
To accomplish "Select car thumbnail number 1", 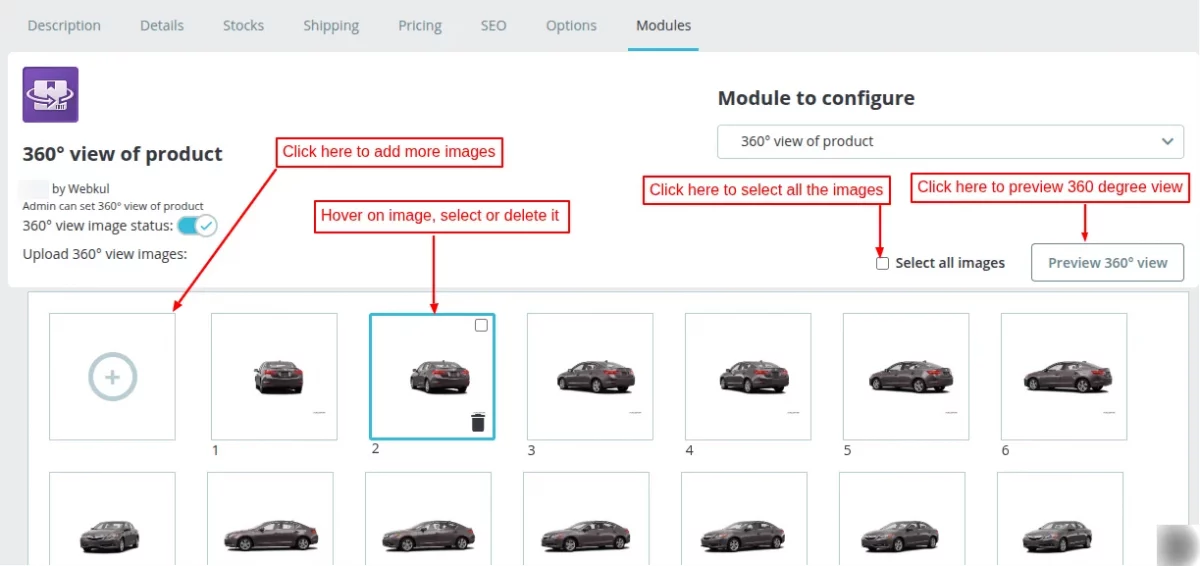I will tap(274, 377).
